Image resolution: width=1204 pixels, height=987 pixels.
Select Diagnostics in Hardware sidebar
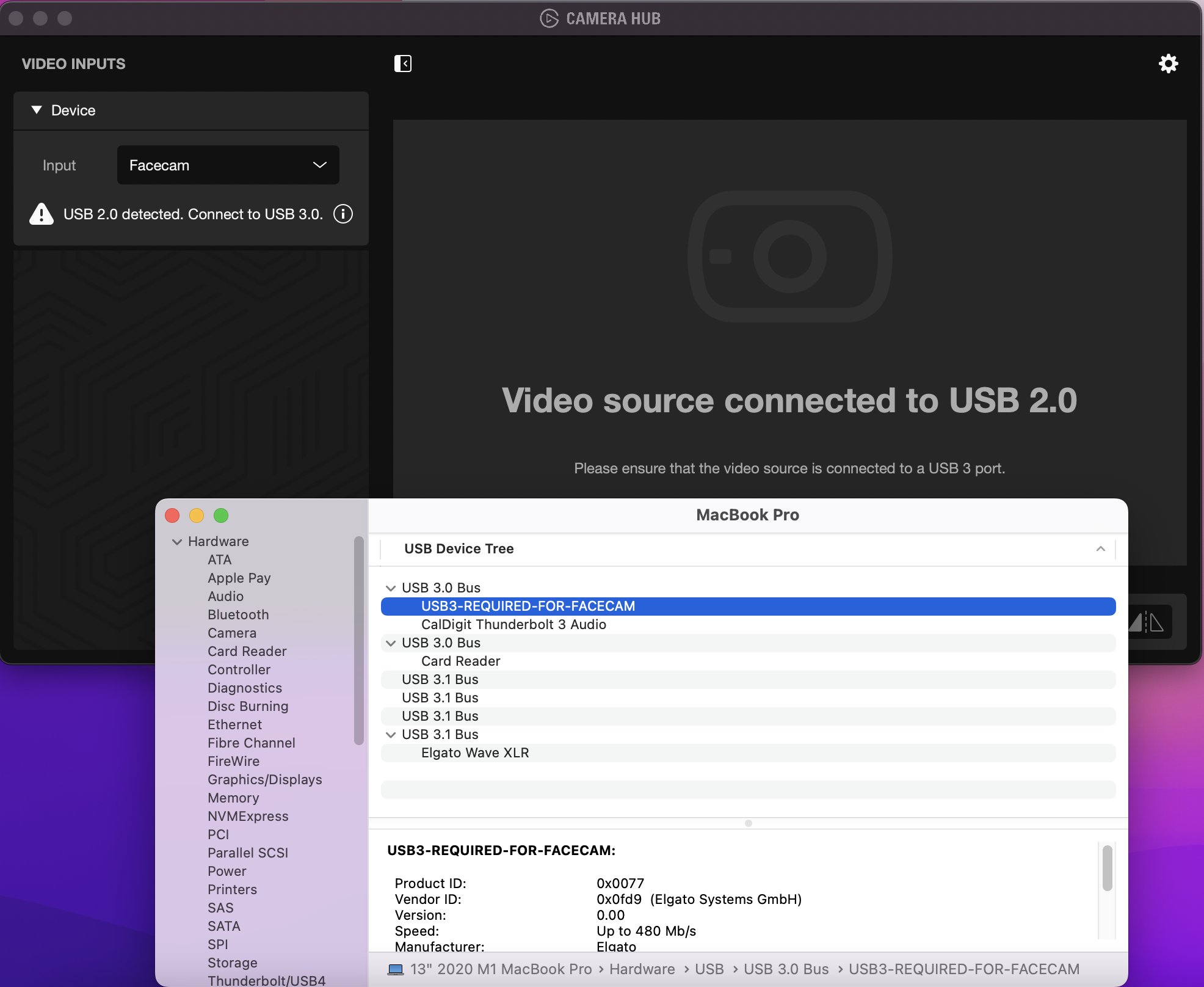click(x=245, y=688)
